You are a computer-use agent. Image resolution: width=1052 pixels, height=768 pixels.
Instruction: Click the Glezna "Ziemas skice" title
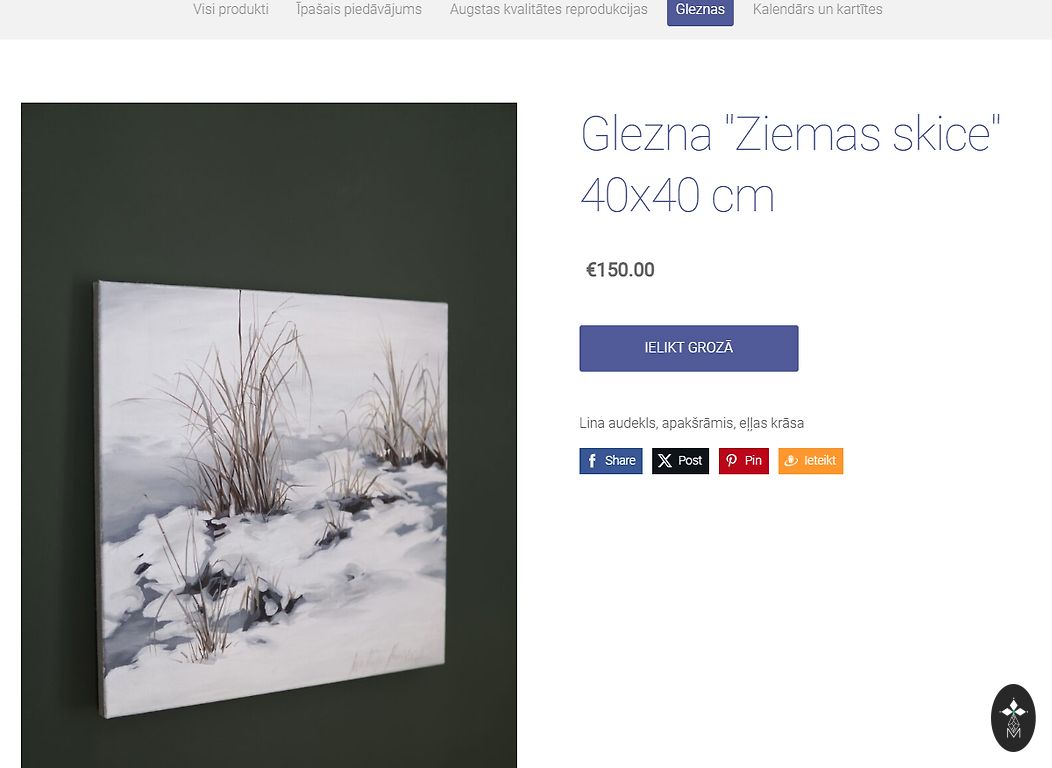[x=790, y=164]
